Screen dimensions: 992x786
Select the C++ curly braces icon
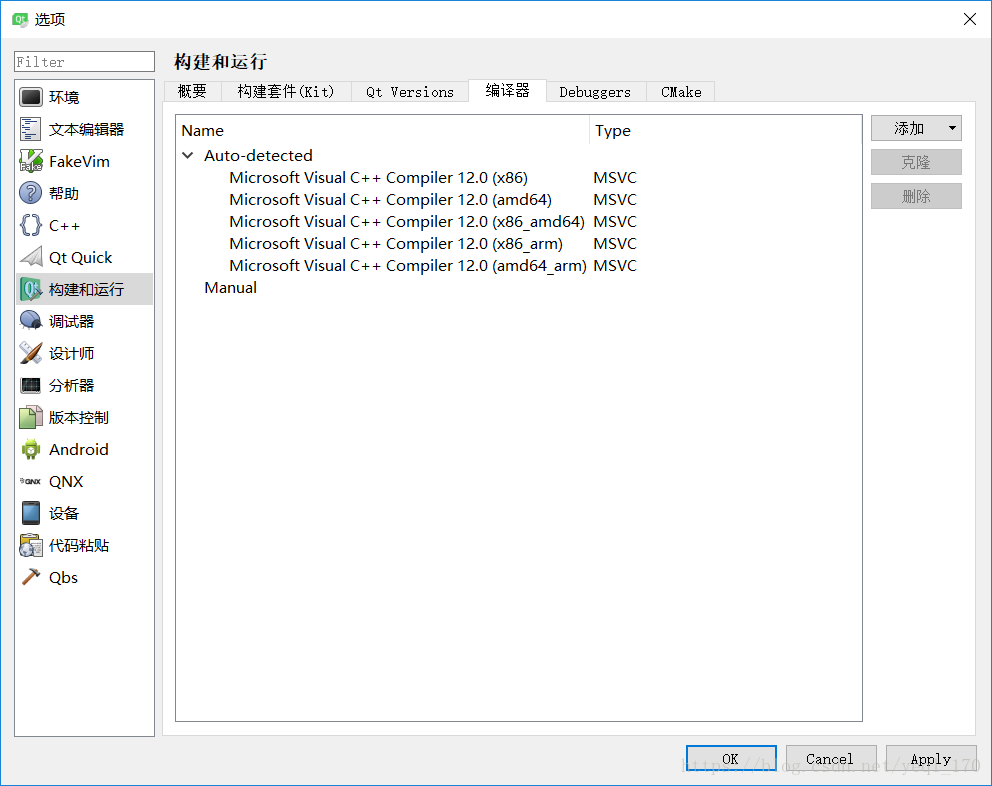tap(30, 225)
